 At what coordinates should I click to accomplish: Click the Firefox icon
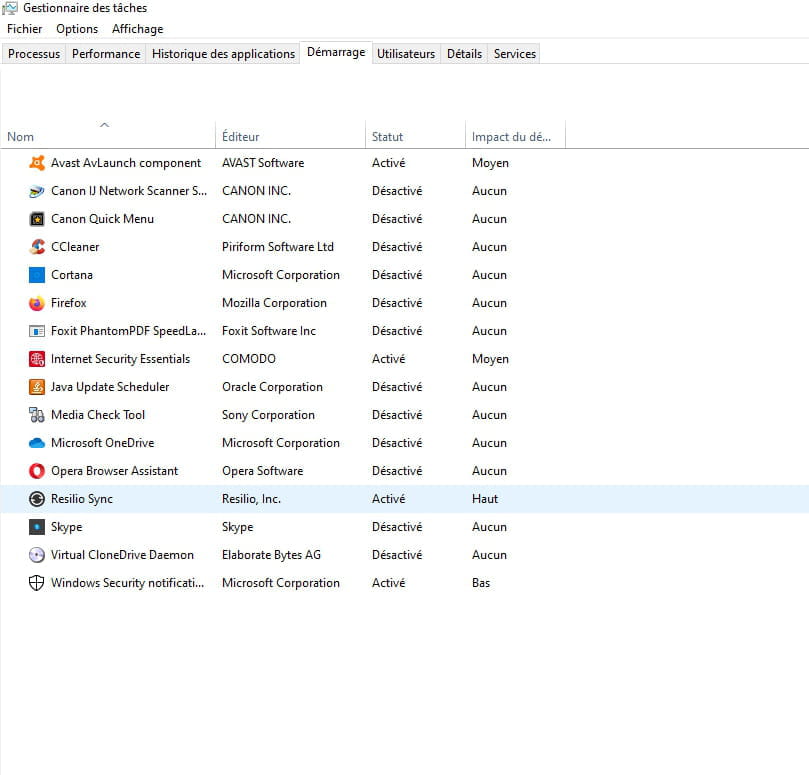(x=37, y=303)
